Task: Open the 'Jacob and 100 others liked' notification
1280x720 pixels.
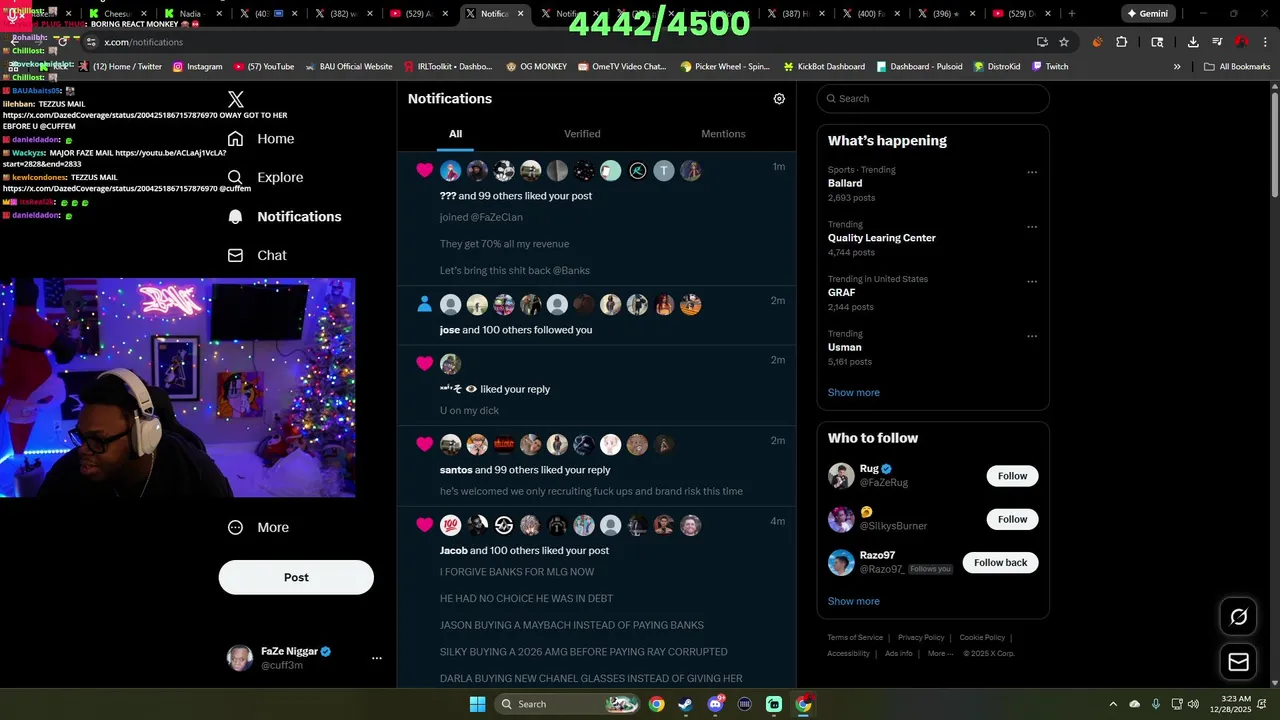Action: [x=597, y=598]
